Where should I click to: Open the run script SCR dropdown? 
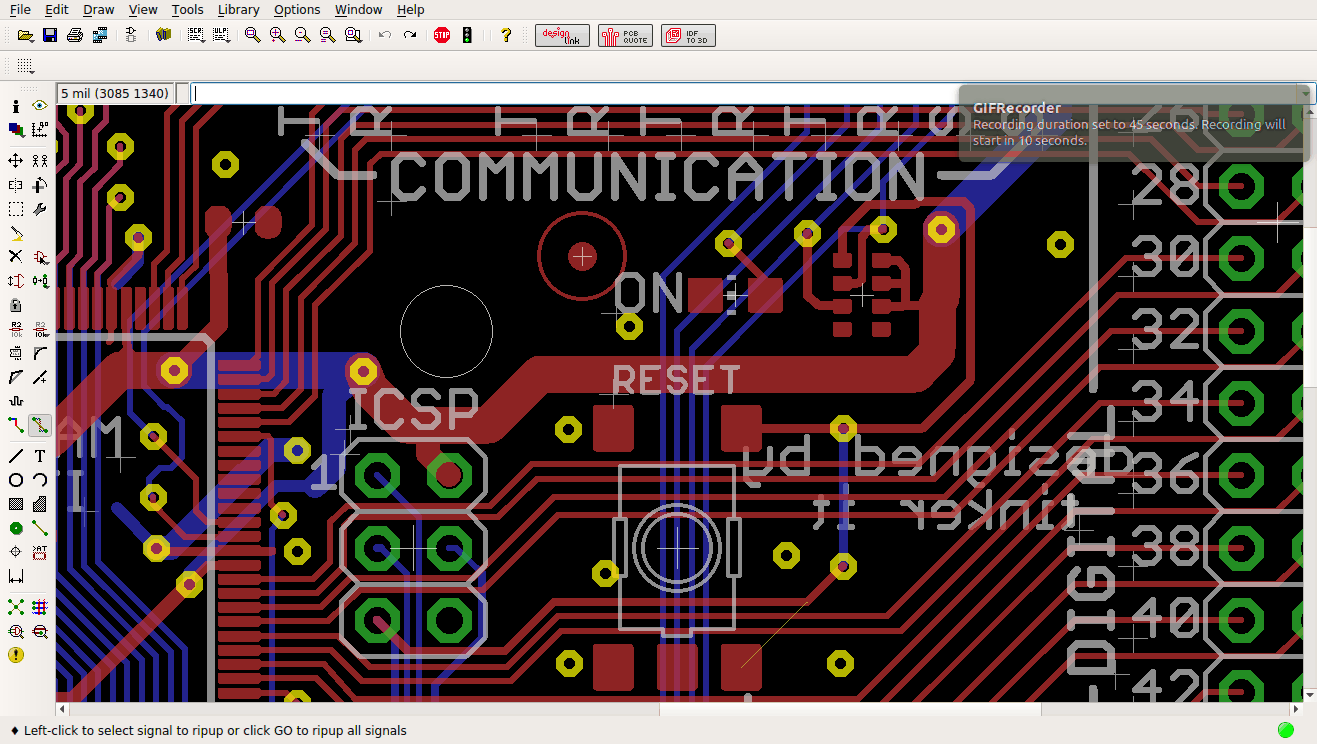[x=204, y=40]
